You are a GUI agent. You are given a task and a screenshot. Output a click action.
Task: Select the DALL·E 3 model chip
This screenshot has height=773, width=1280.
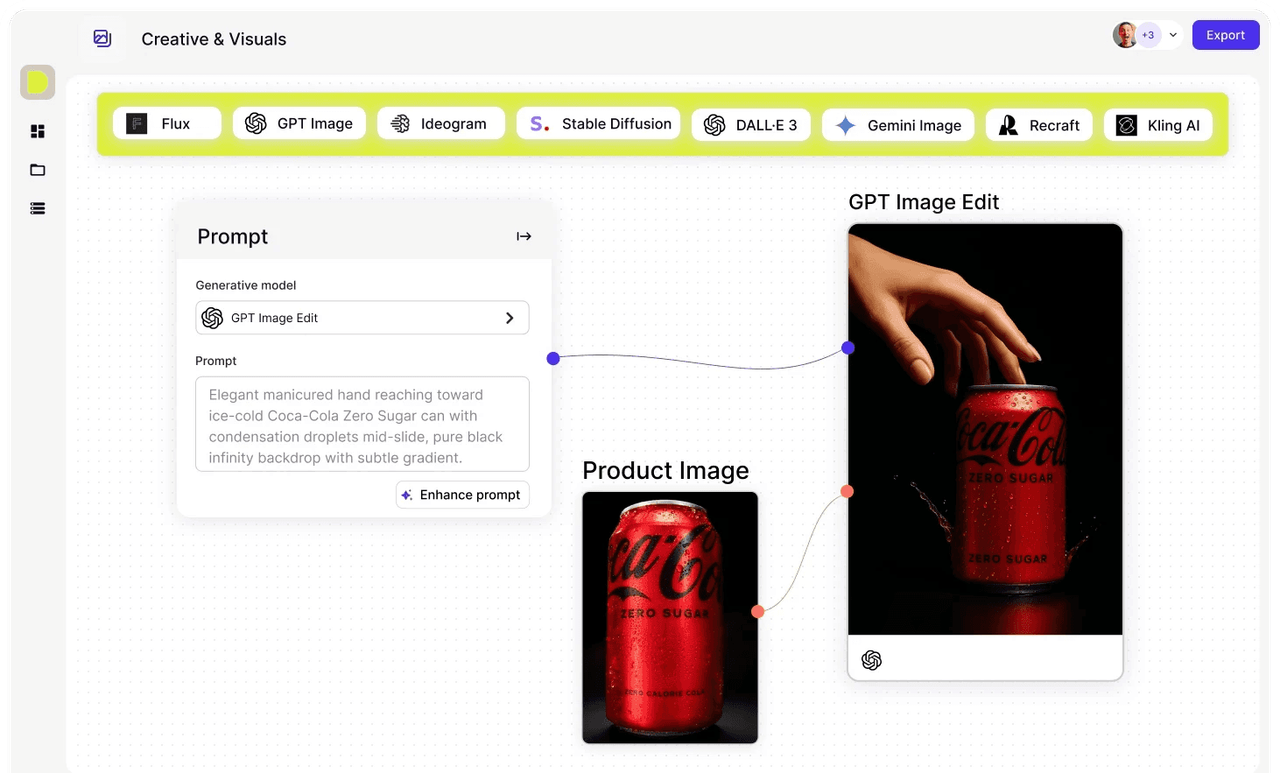[751, 125]
